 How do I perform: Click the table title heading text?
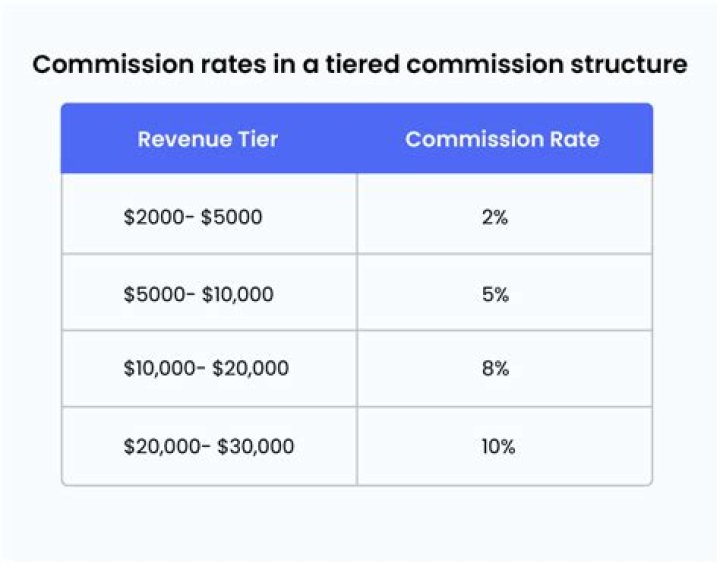tap(360, 65)
